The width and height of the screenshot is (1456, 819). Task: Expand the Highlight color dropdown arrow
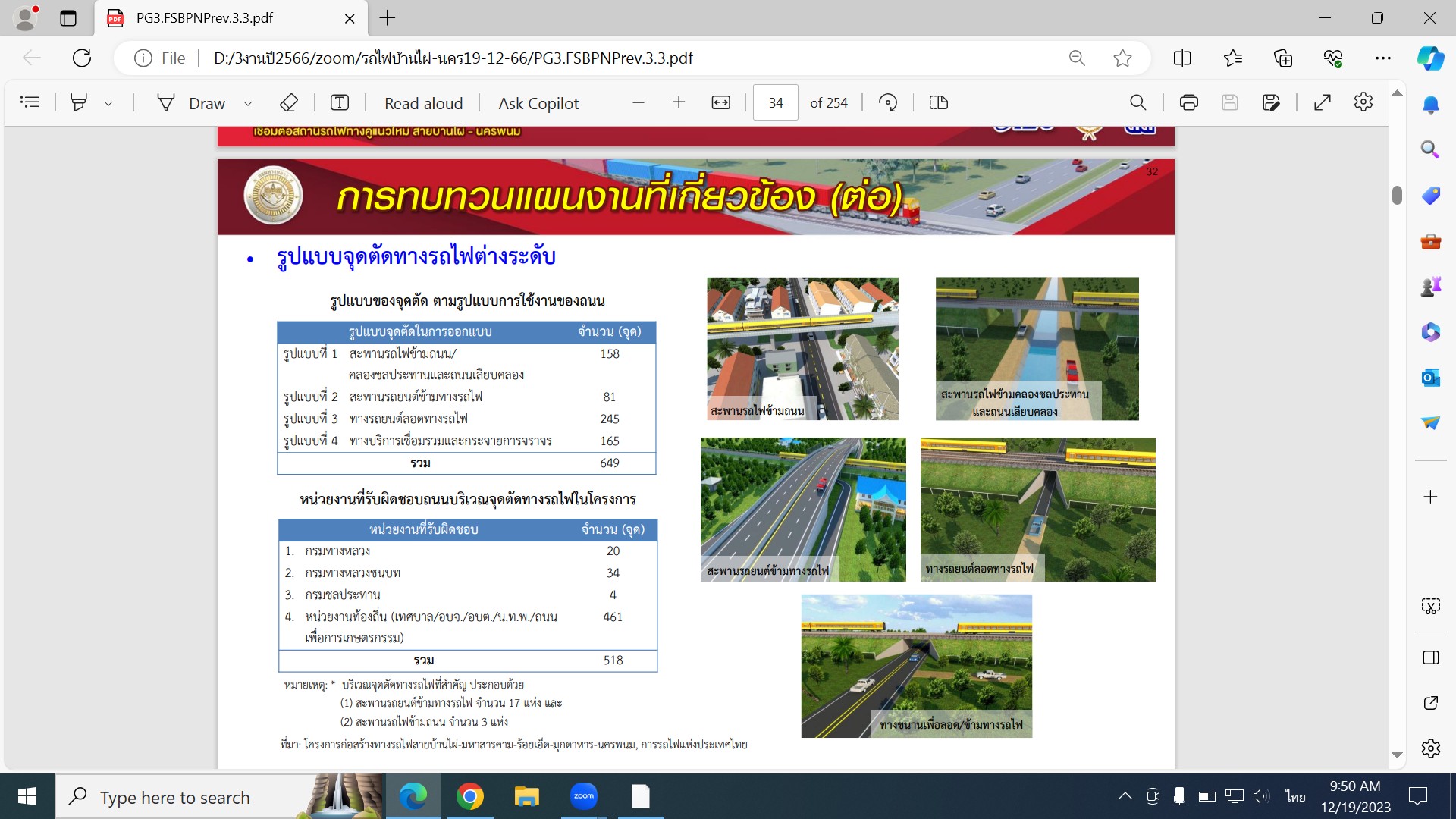tap(108, 103)
